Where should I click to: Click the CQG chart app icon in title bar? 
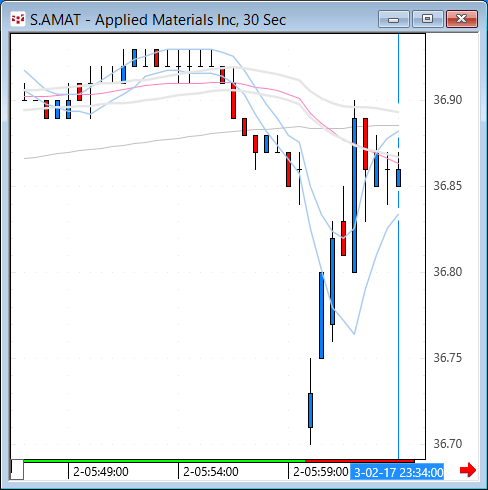(18, 19)
